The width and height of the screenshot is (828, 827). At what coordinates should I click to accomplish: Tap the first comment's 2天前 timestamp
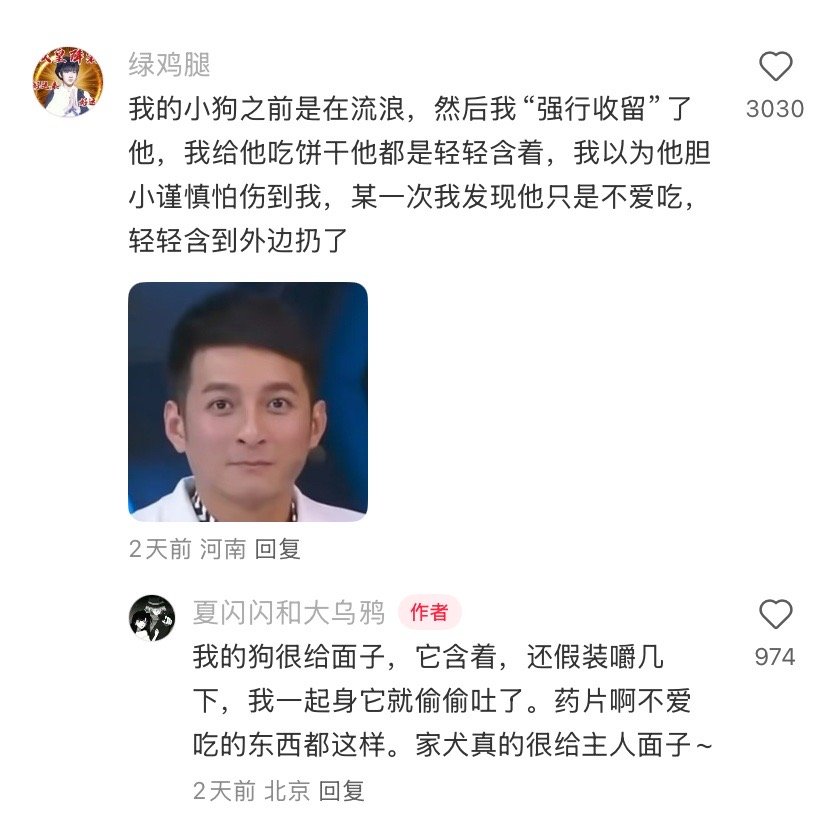pyautogui.click(x=160, y=549)
